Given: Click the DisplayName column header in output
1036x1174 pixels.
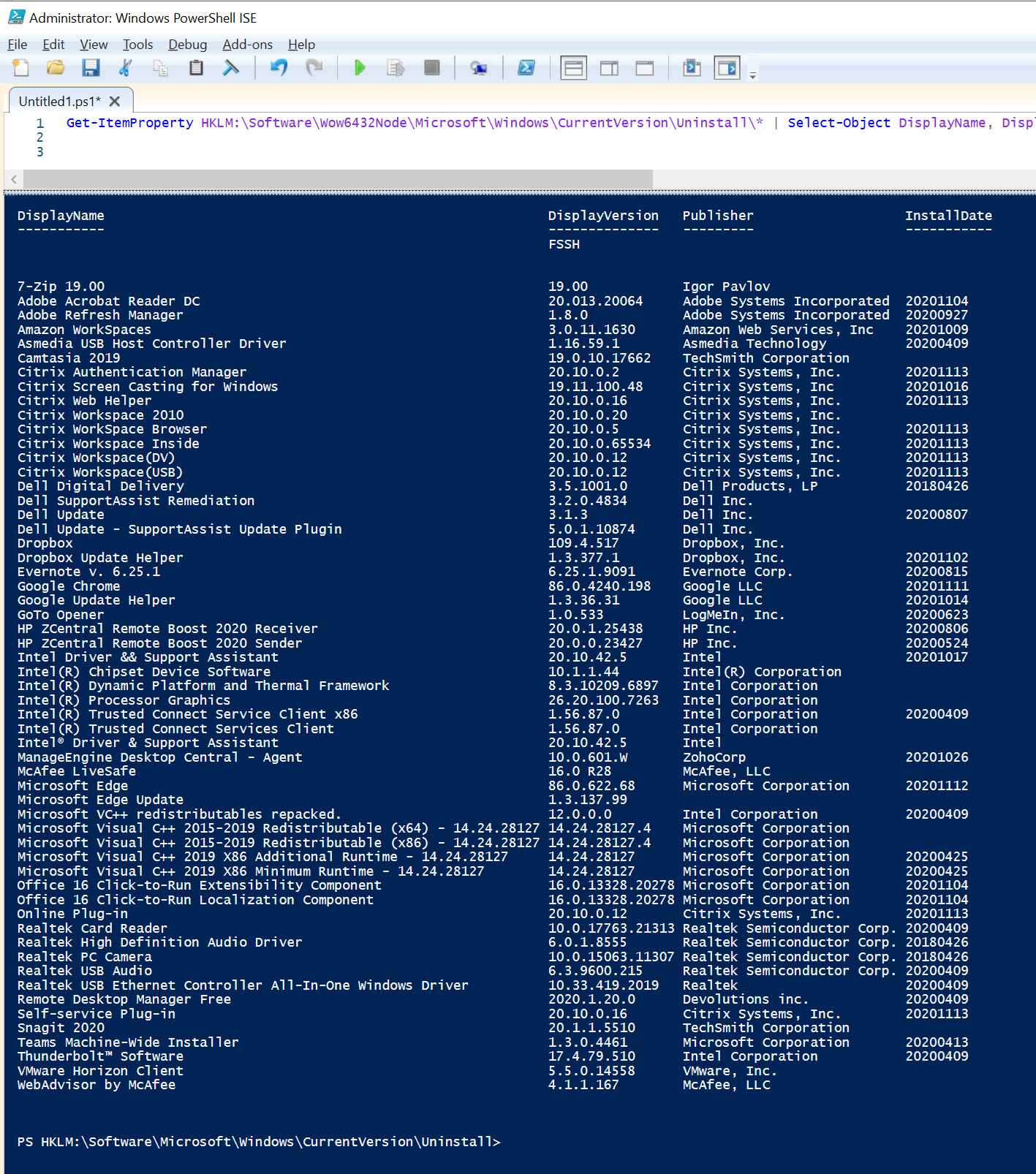Looking at the screenshot, I should [x=61, y=216].
